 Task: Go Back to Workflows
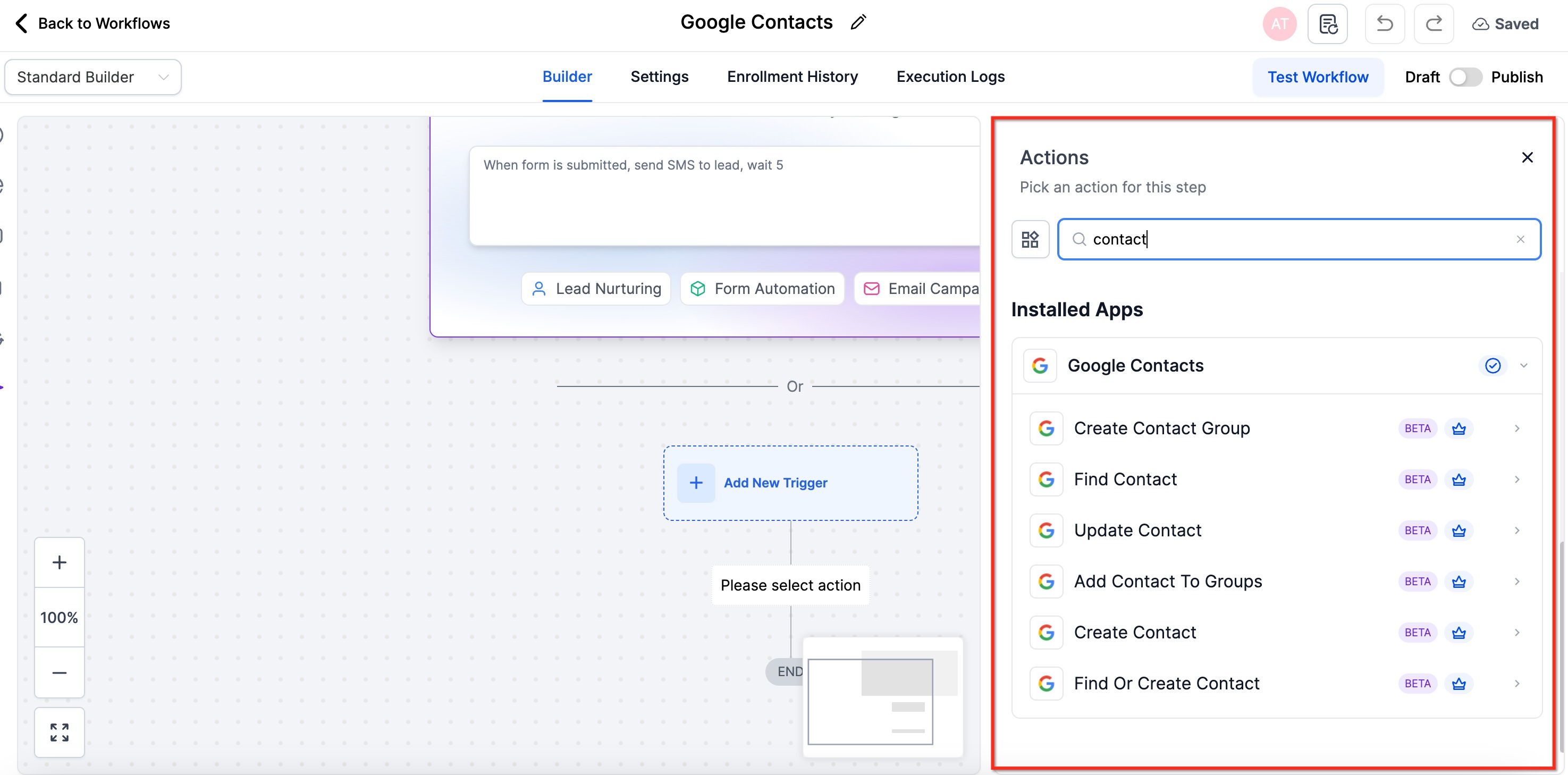point(91,23)
